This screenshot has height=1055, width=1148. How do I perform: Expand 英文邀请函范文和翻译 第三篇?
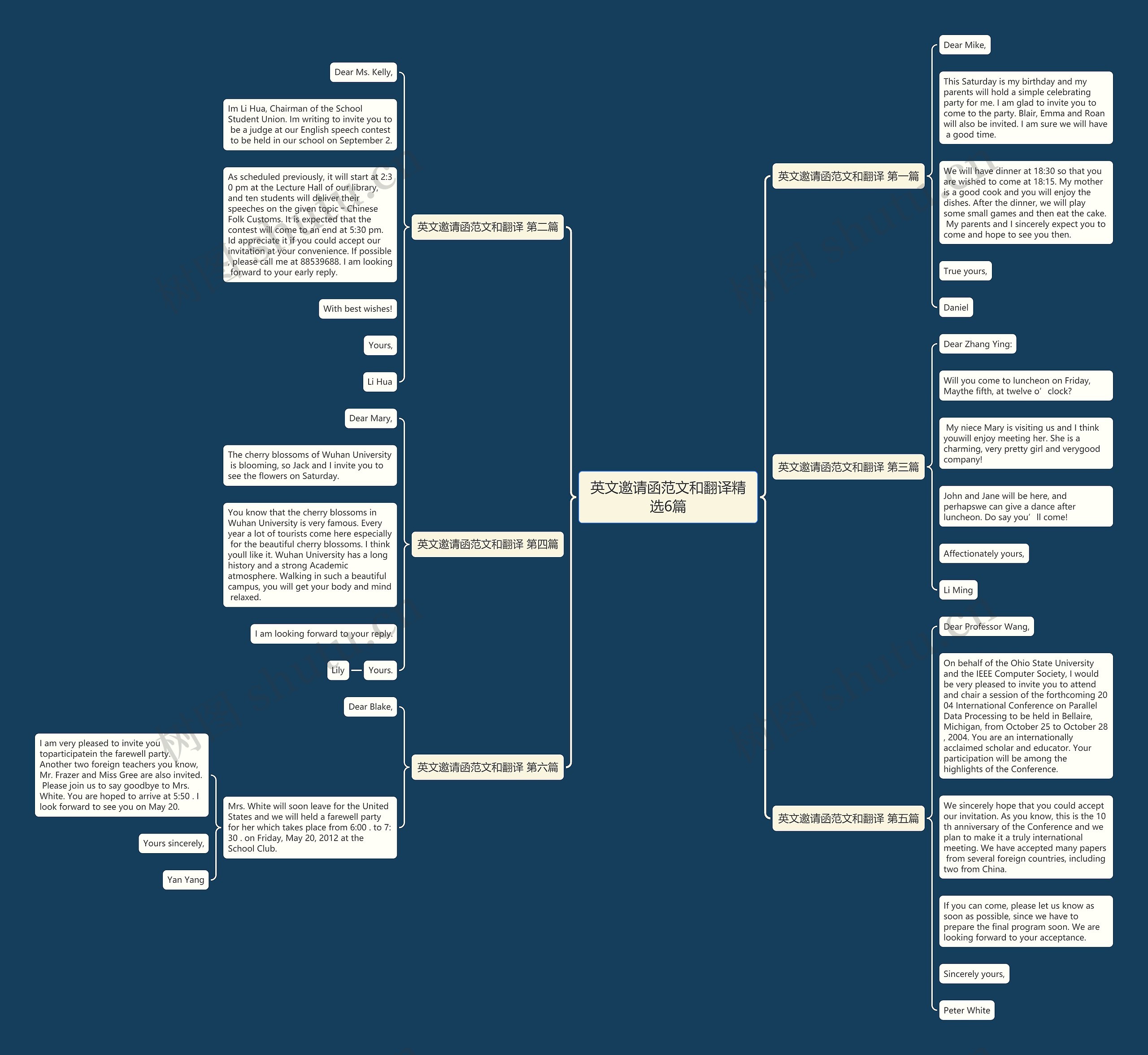(847, 464)
